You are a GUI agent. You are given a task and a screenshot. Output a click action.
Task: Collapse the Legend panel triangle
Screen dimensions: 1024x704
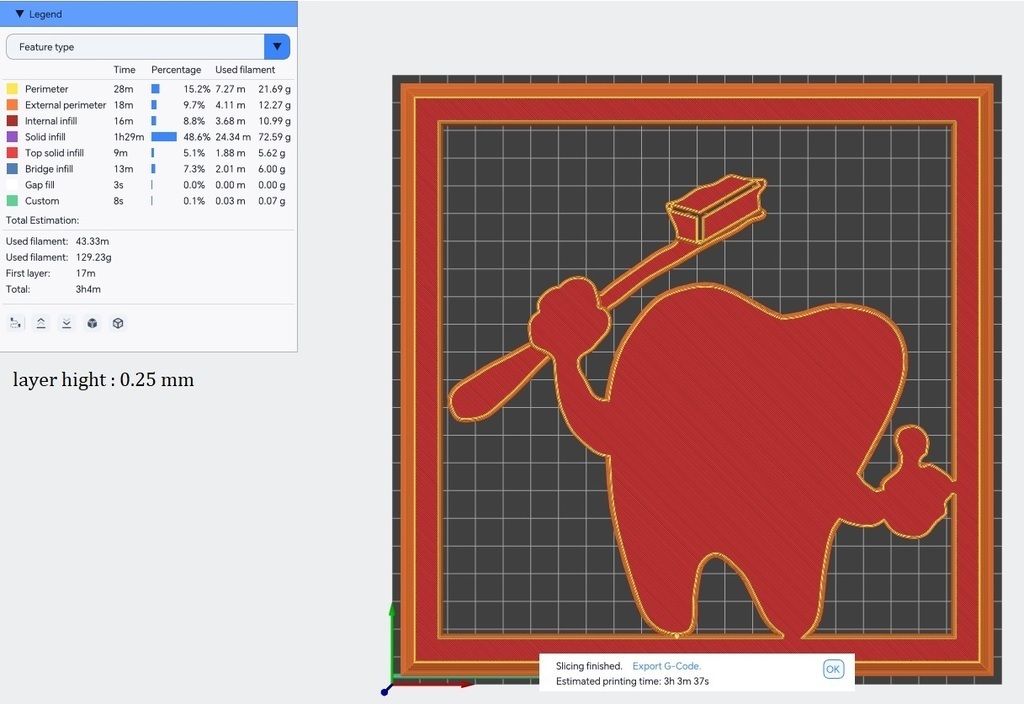pos(20,14)
